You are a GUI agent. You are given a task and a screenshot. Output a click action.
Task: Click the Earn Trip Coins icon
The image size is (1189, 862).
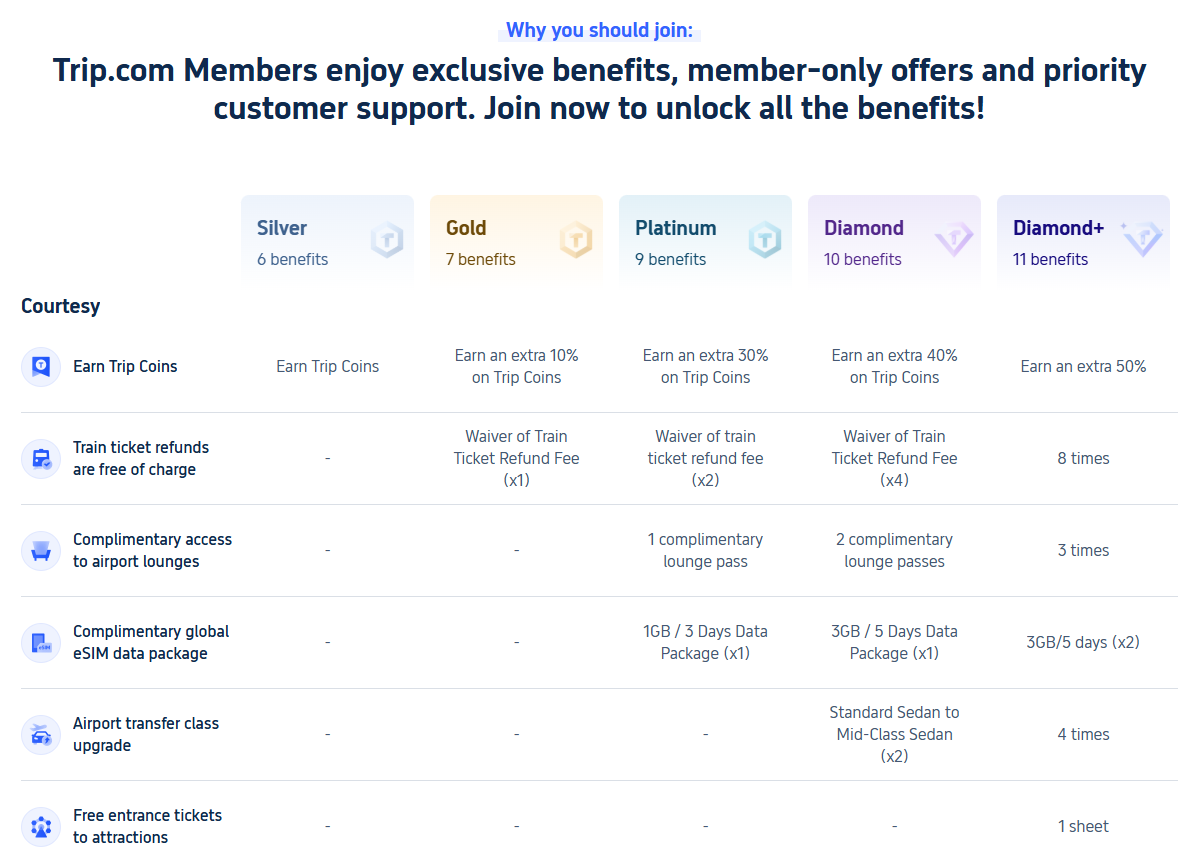point(41,367)
